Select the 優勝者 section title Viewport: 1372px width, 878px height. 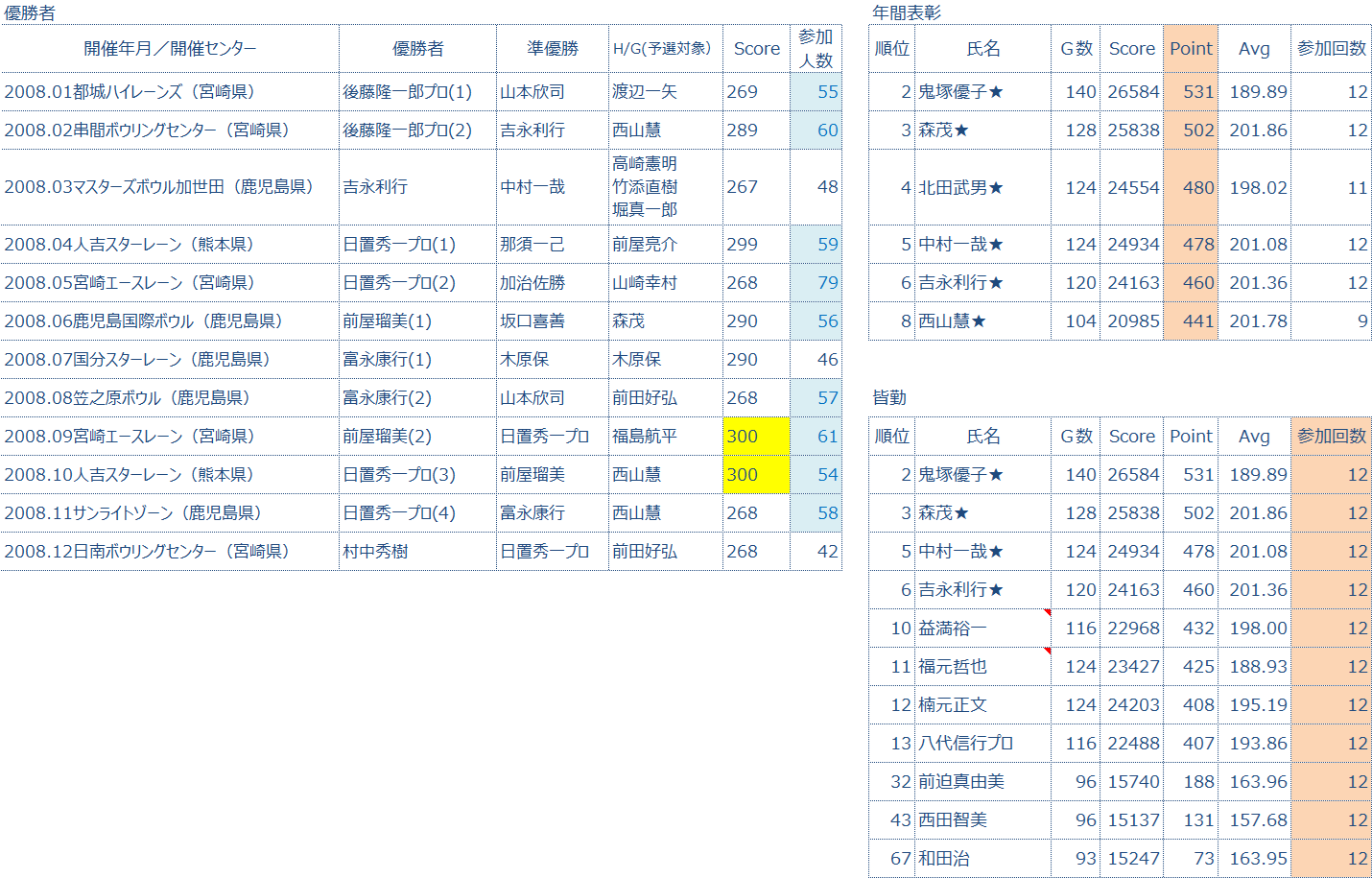coord(30,12)
